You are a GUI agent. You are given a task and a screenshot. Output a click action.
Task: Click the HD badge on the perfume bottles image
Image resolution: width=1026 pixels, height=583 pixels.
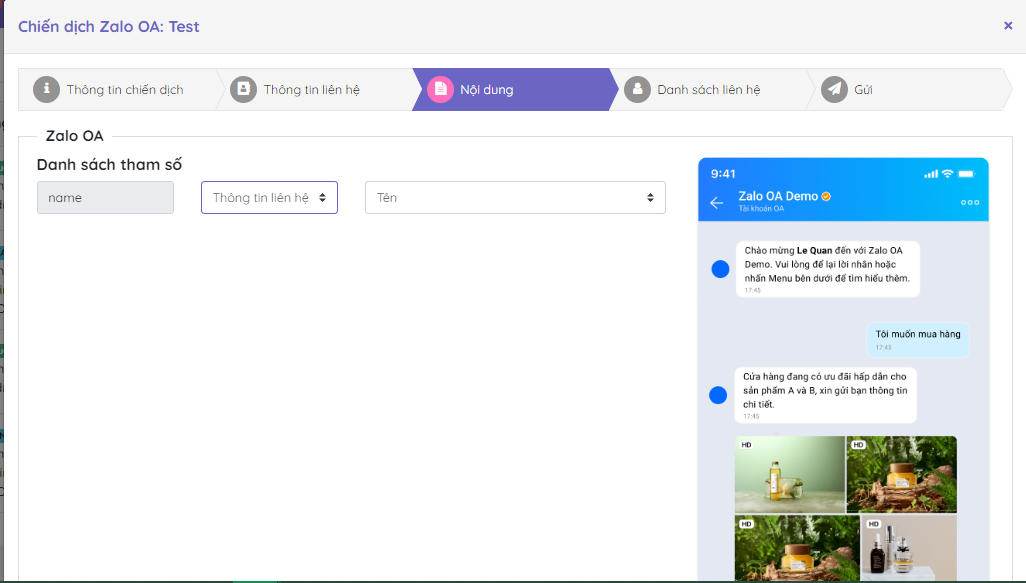tap(874, 524)
